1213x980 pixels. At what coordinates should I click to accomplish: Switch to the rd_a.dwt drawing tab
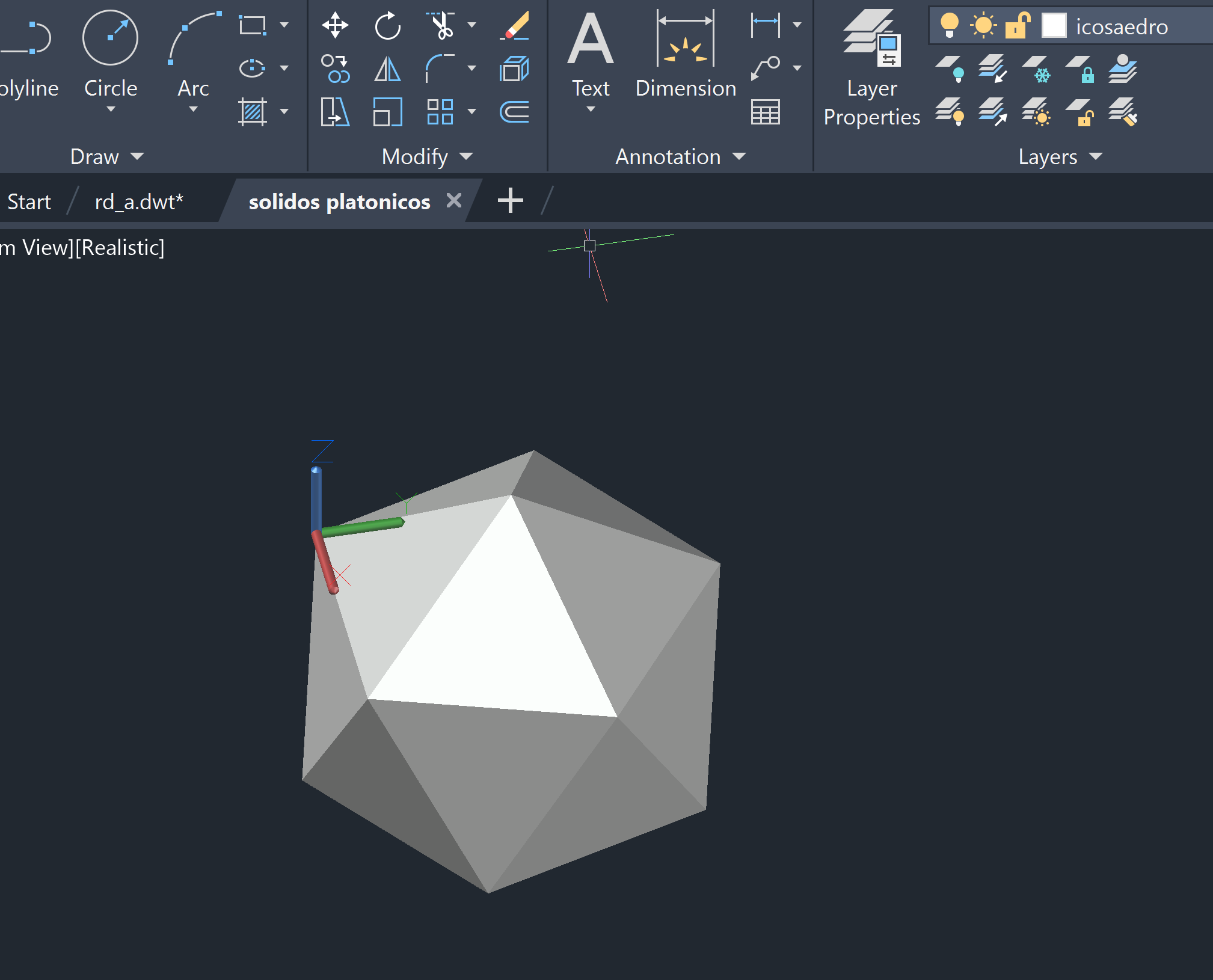pyautogui.click(x=139, y=202)
